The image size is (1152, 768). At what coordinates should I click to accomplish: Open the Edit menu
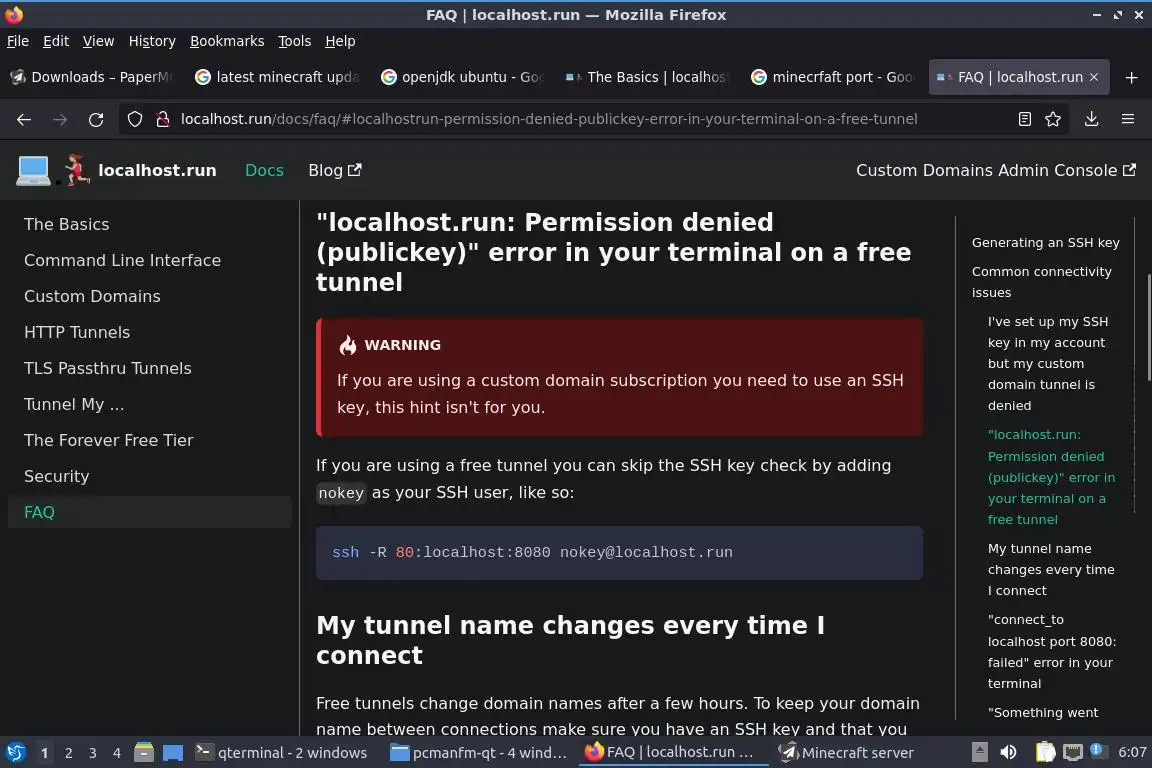coord(56,41)
